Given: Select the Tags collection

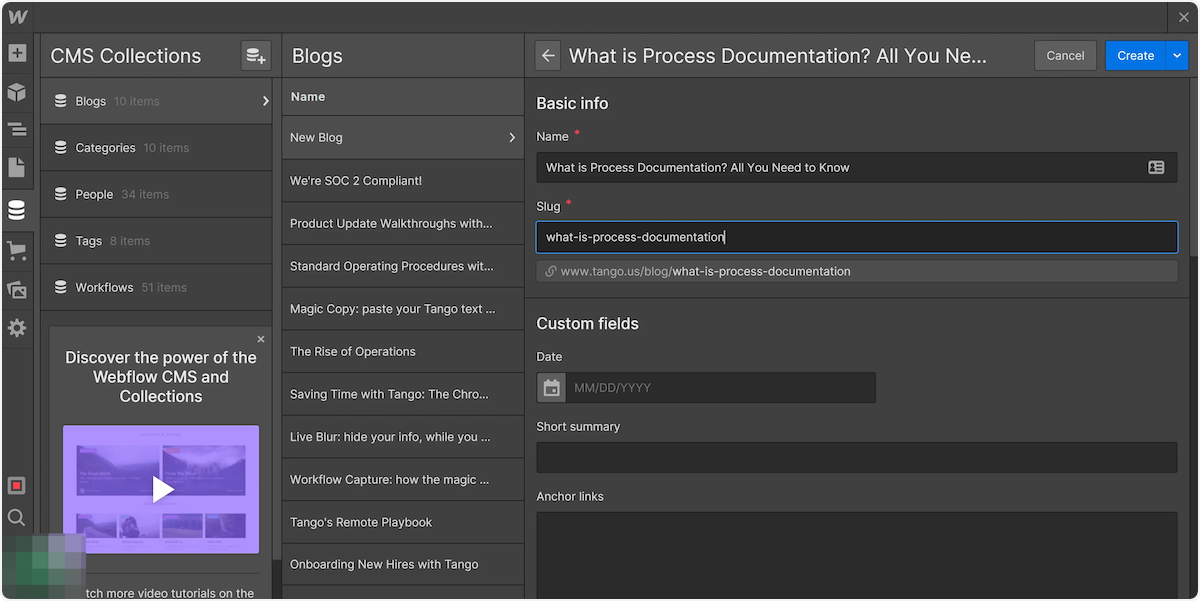Looking at the screenshot, I should (x=155, y=241).
